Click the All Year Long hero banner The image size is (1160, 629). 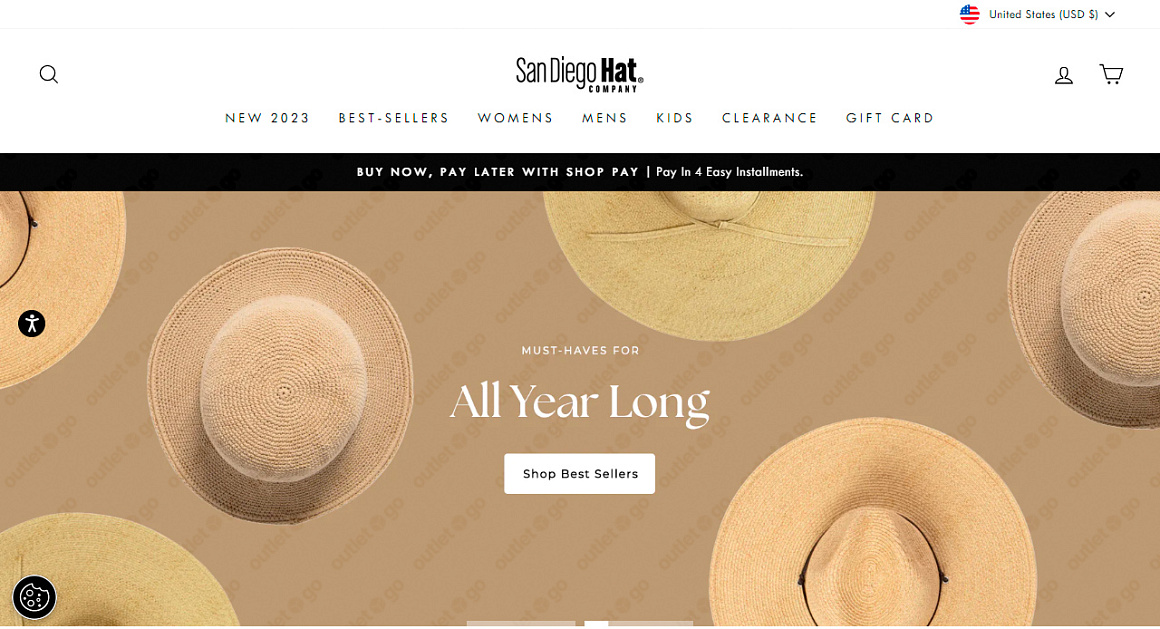[x=580, y=408]
